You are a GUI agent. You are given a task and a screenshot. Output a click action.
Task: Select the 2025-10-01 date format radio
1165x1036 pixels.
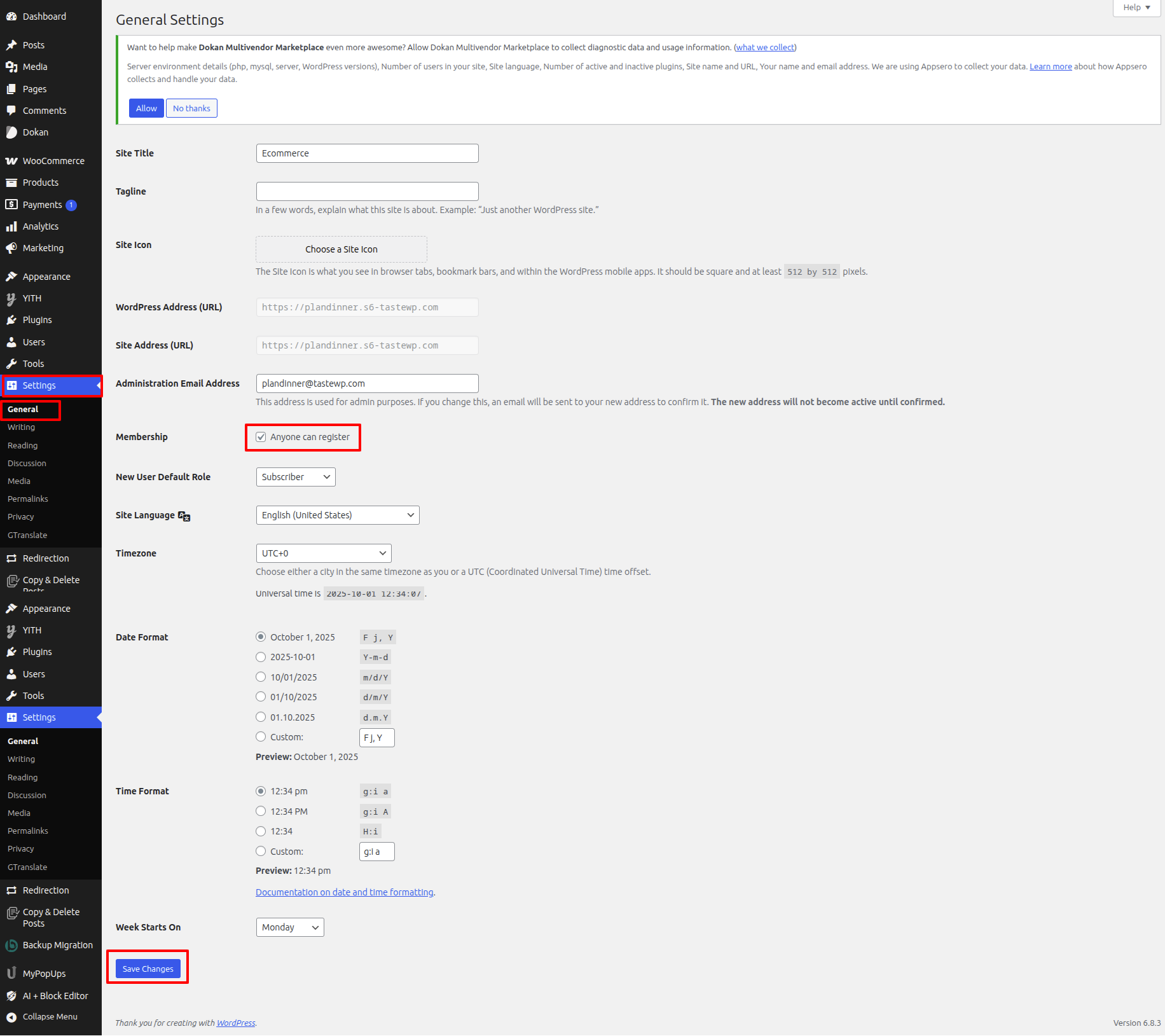tap(261, 657)
